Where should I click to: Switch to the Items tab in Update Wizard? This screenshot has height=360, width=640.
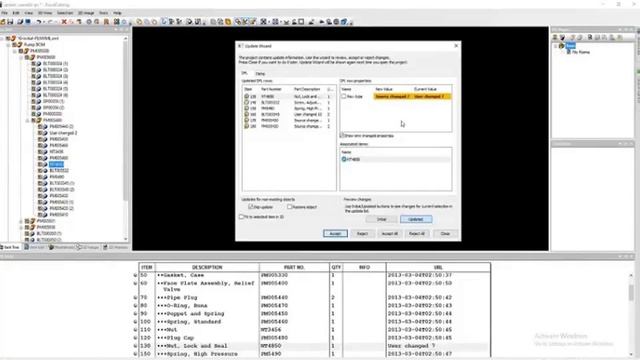click(x=260, y=74)
